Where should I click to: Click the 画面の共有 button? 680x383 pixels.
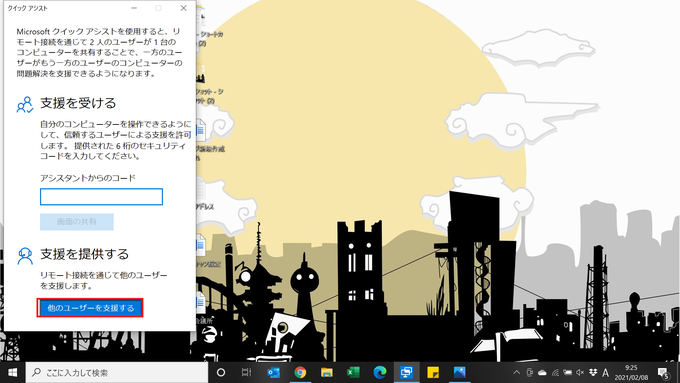pos(77,222)
